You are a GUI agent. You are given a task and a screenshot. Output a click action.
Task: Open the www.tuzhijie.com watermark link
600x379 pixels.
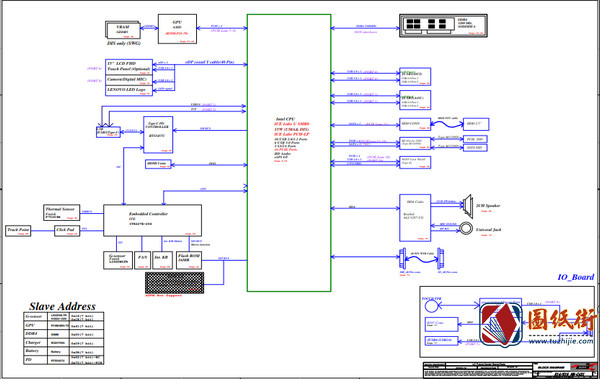(x=561, y=341)
